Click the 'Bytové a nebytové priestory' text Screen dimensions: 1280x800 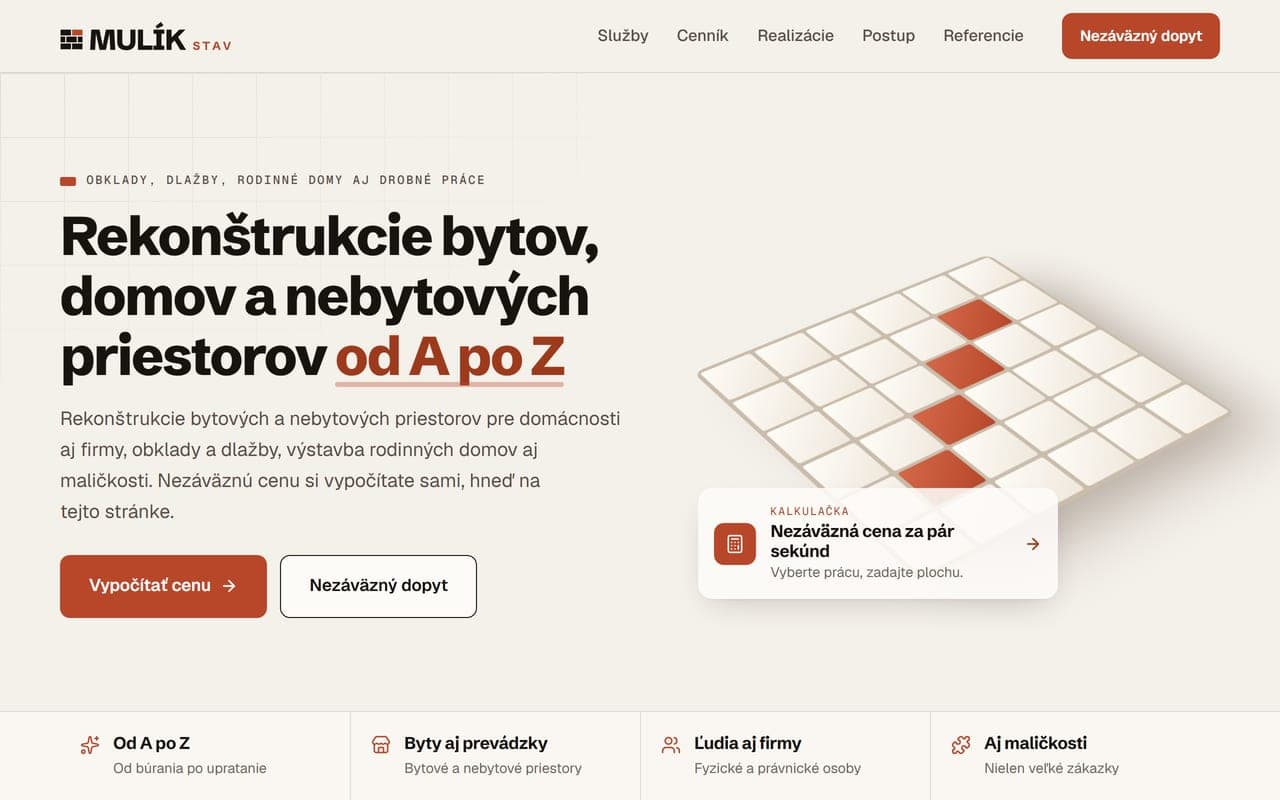coord(493,769)
